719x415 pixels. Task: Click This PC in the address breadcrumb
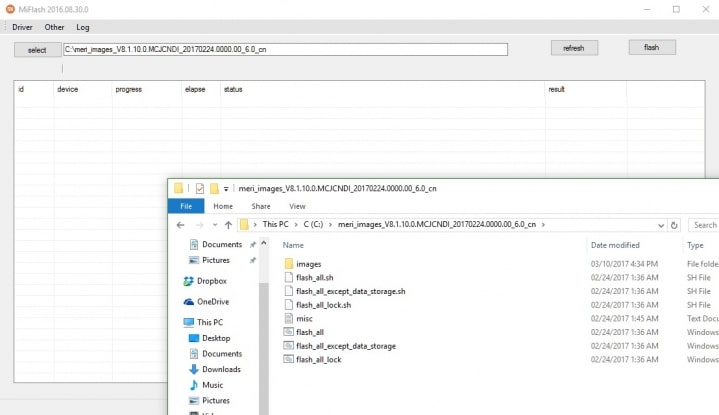pyautogui.click(x=276, y=225)
